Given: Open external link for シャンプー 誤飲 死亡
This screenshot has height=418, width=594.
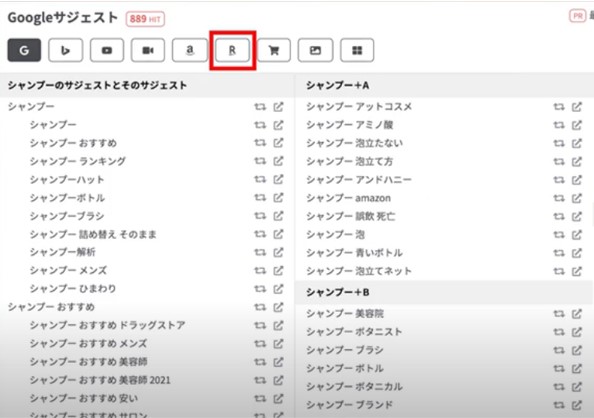Looking at the screenshot, I should pos(577,216).
